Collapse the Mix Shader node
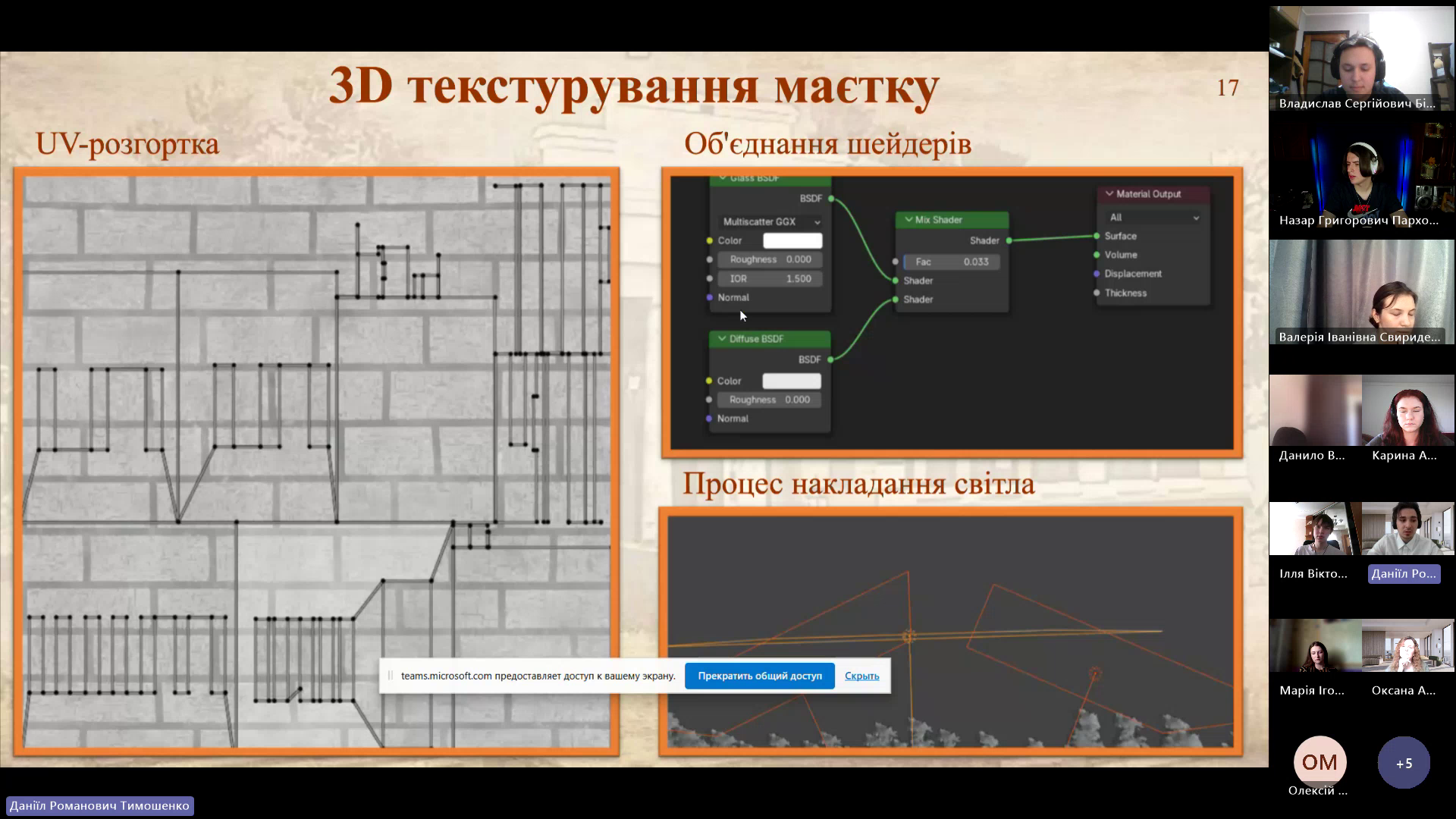 coord(908,220)
